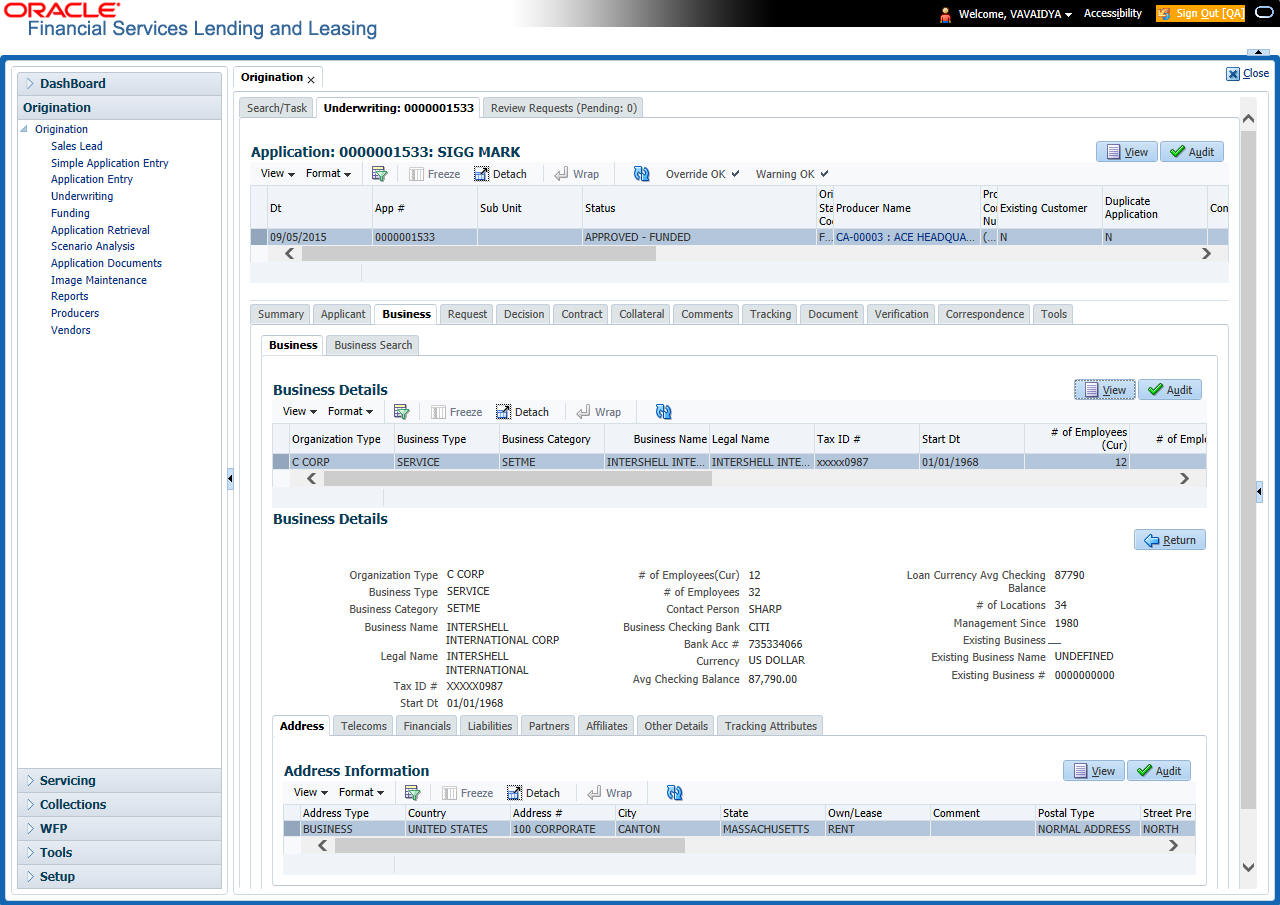Collapse the Origination tree node
The image size is (1280, 905).
(24, 129)
